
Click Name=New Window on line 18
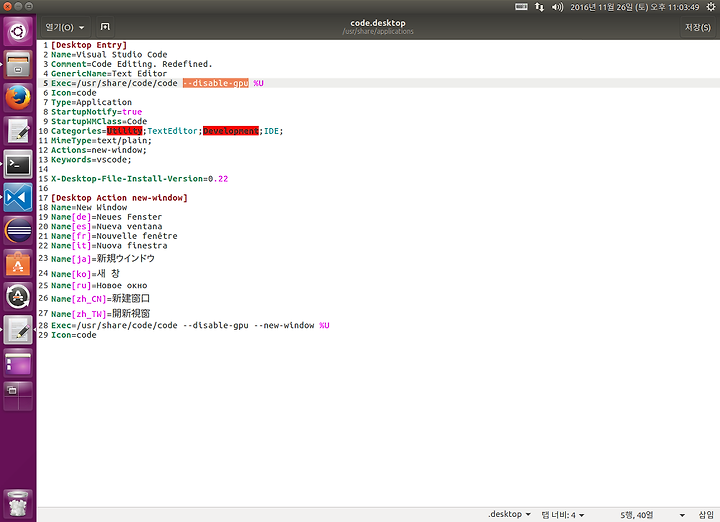coord(89,208)
